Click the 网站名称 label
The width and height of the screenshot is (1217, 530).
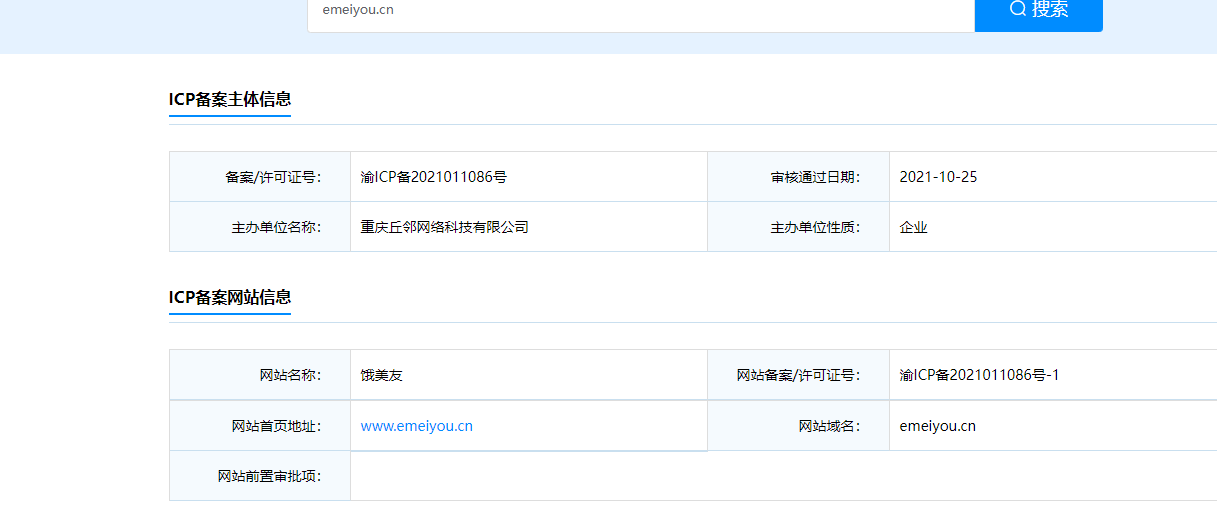290,375
